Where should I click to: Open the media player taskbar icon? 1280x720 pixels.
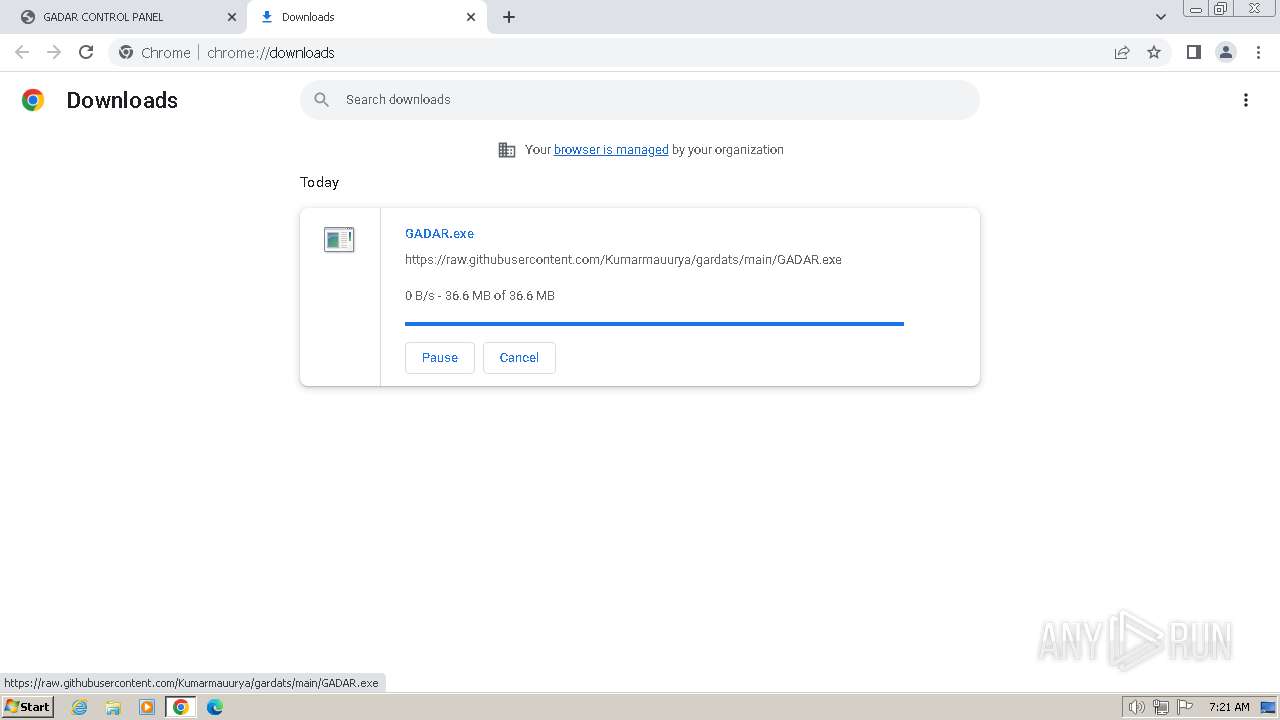(147, 707)
